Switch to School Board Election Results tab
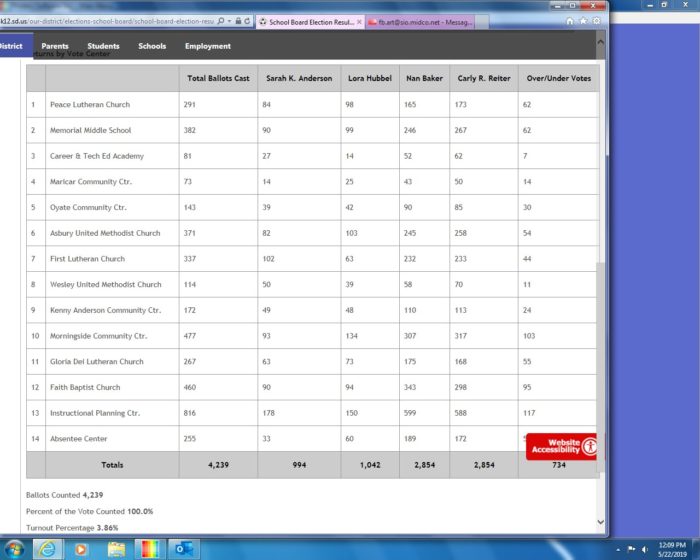The height and width of the screenshot is (560, 700). point(310,22)
